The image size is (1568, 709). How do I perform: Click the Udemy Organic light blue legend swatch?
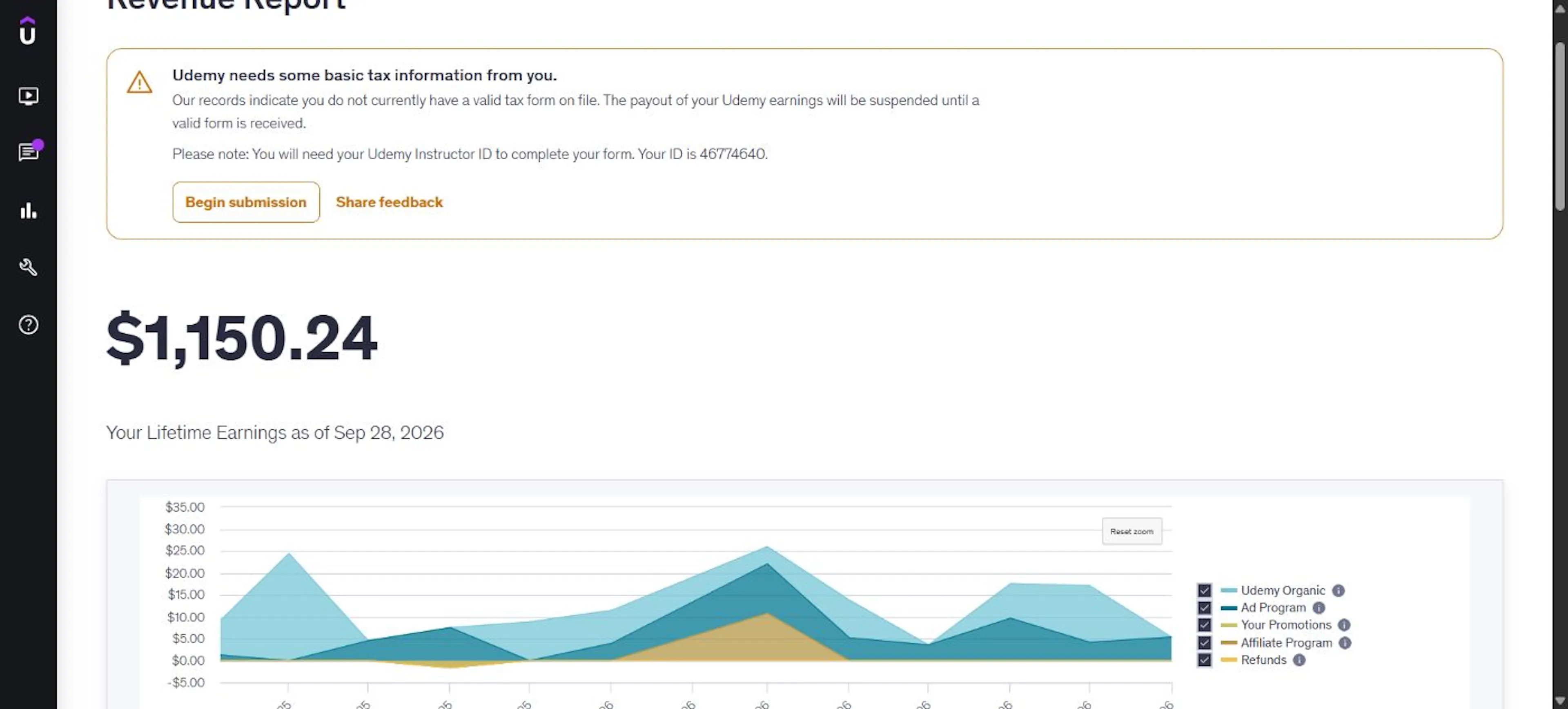coord(1228,590)
